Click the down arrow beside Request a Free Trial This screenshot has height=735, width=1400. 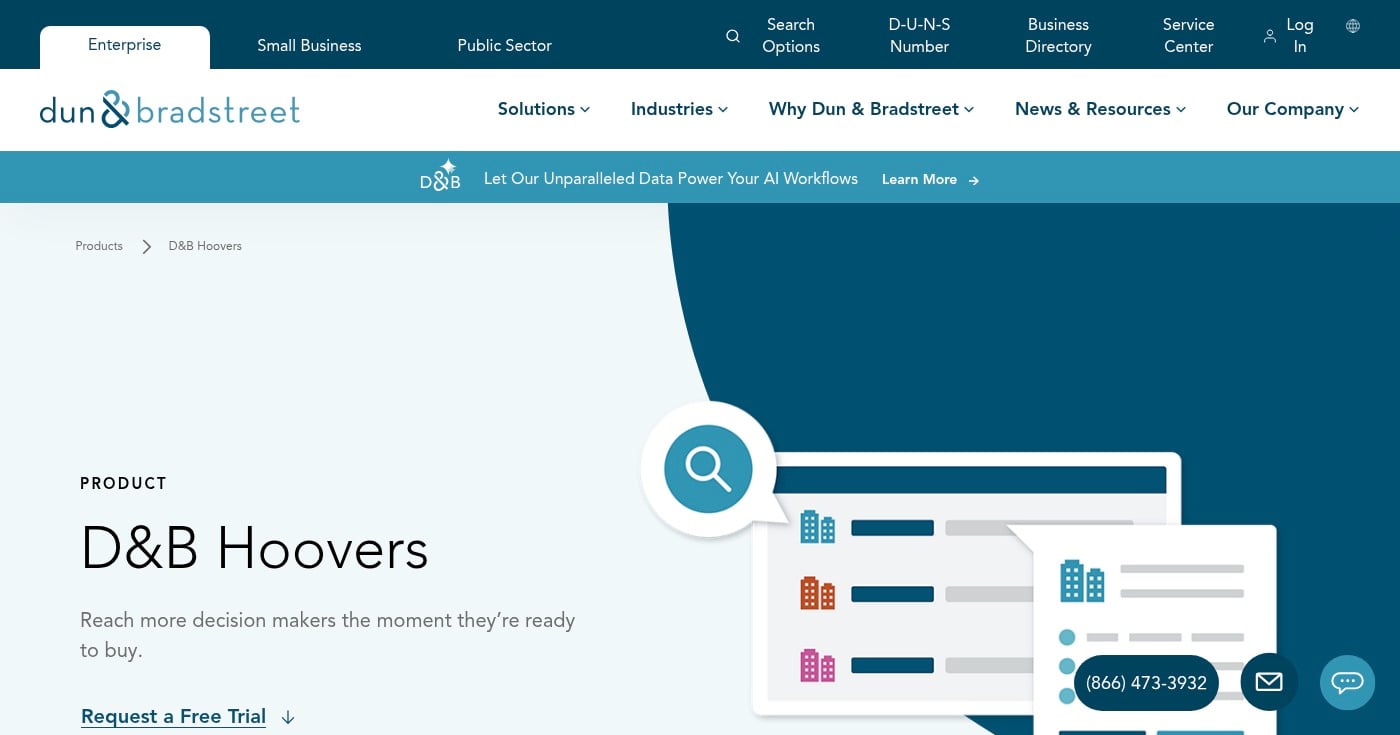(288, 717)
